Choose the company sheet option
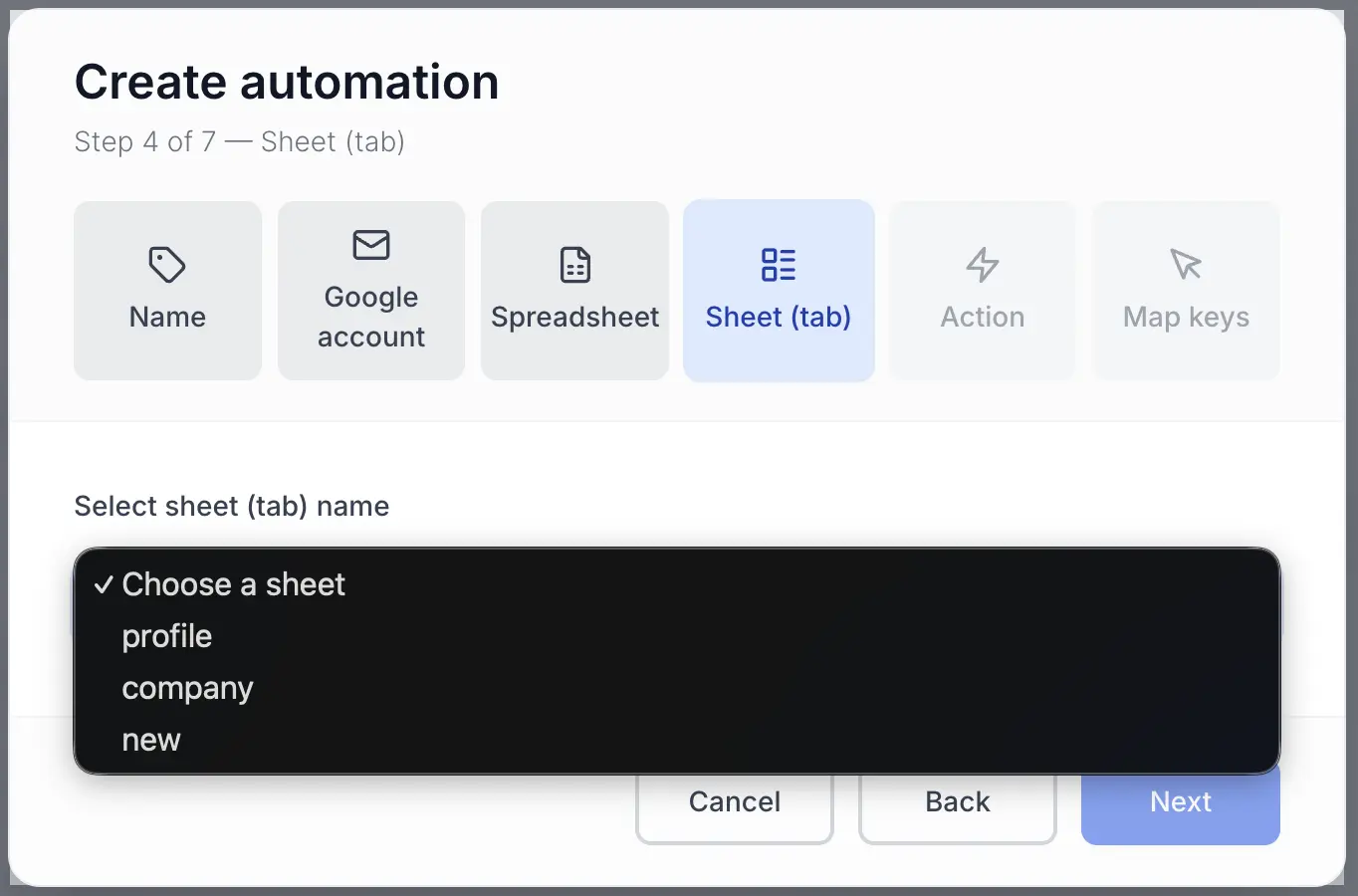Image resolution: width=1358 pixels, height=896 pixels. point(187,688)
